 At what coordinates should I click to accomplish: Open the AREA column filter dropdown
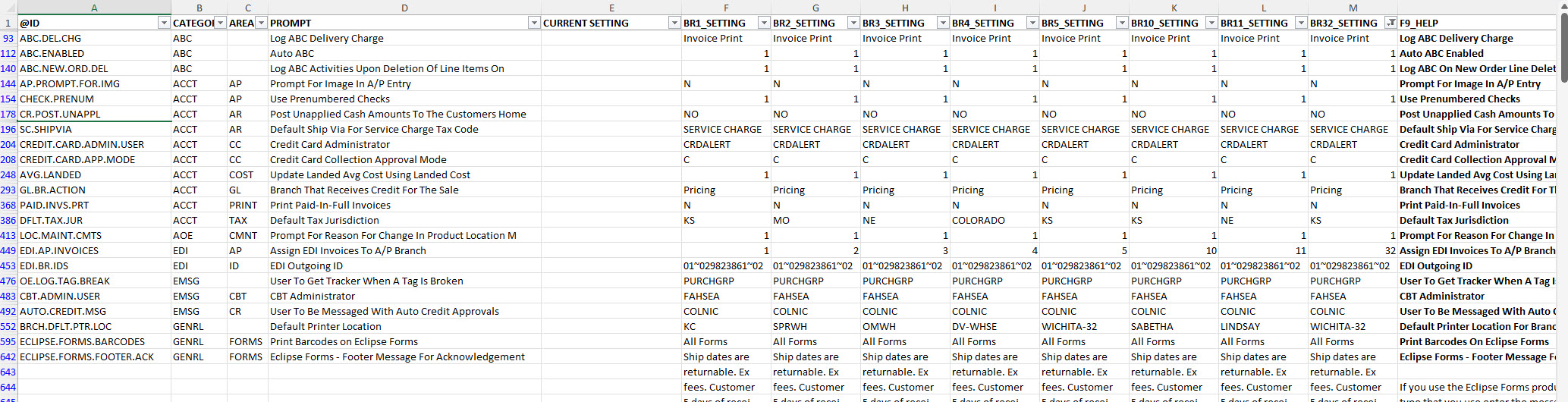pos(261,24)
